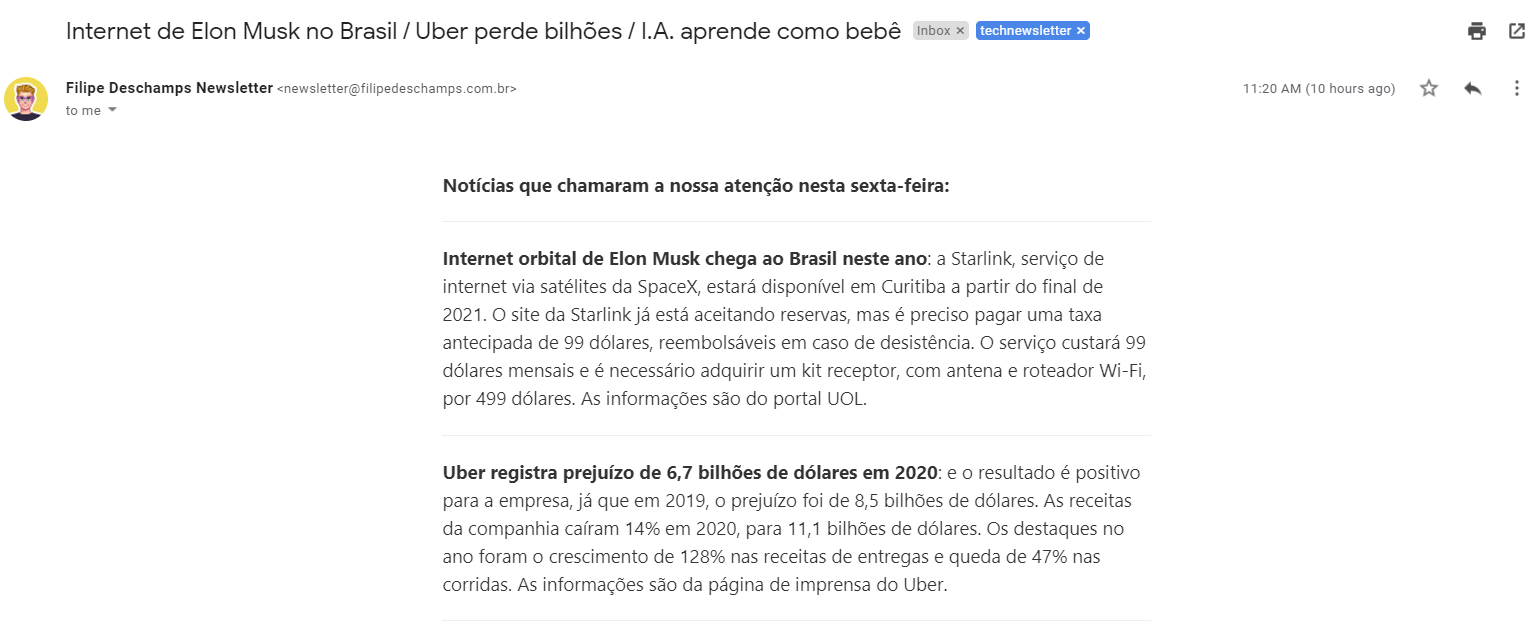Select the Inbox label chip

pyautogui.click(x=935, y=30)
